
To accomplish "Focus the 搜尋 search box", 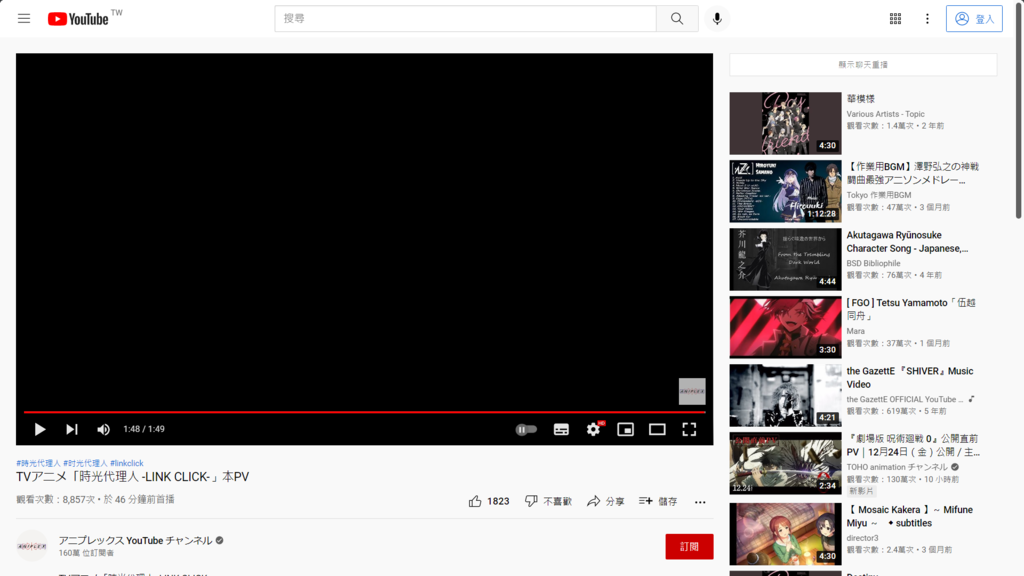I will [x=466, y=19].
